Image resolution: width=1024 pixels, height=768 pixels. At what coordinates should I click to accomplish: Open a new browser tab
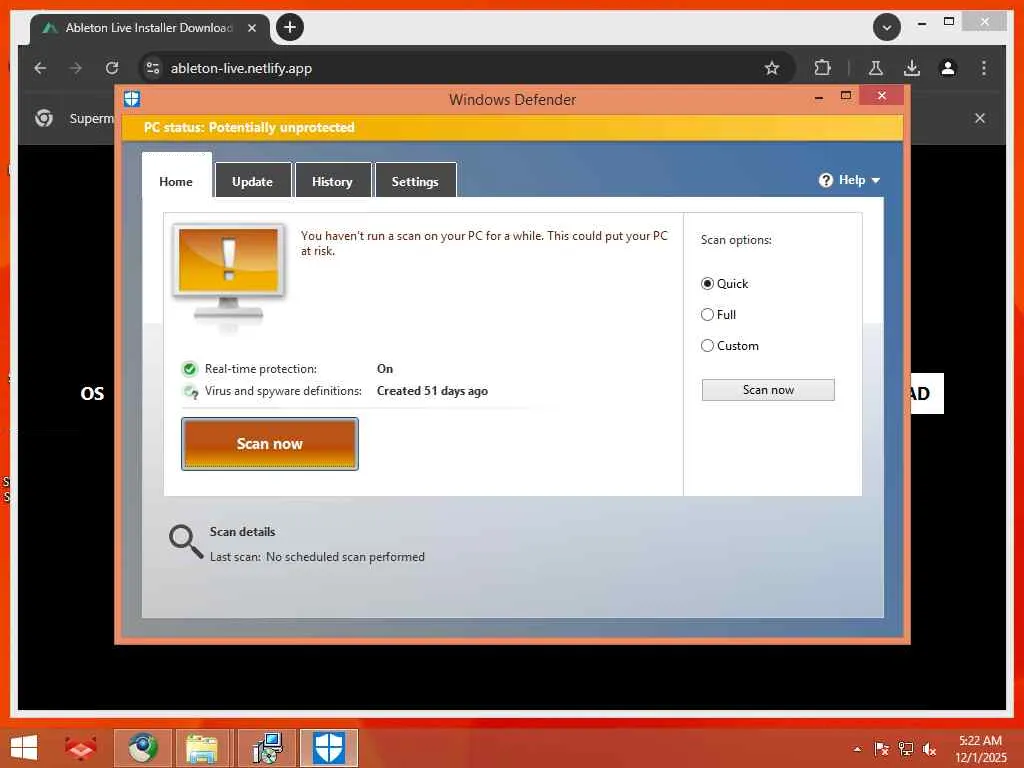290,27
